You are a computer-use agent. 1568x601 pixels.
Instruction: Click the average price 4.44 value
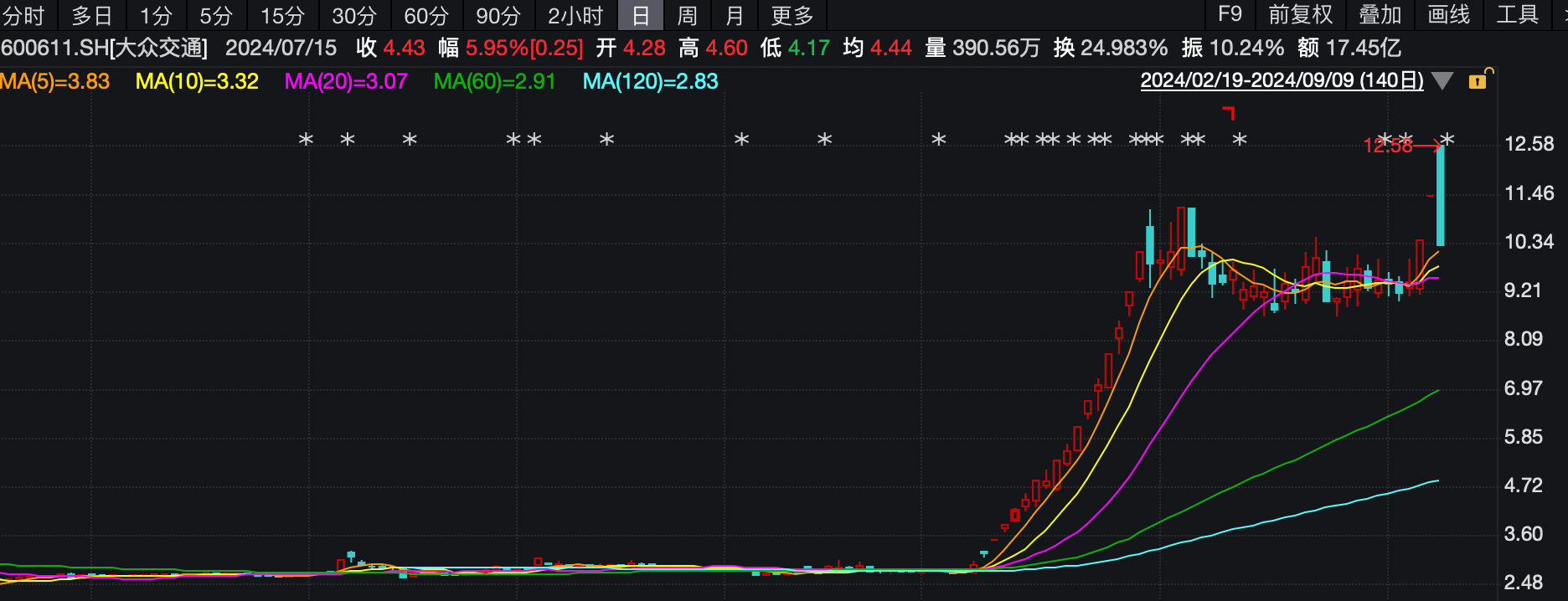coord(890,48)
